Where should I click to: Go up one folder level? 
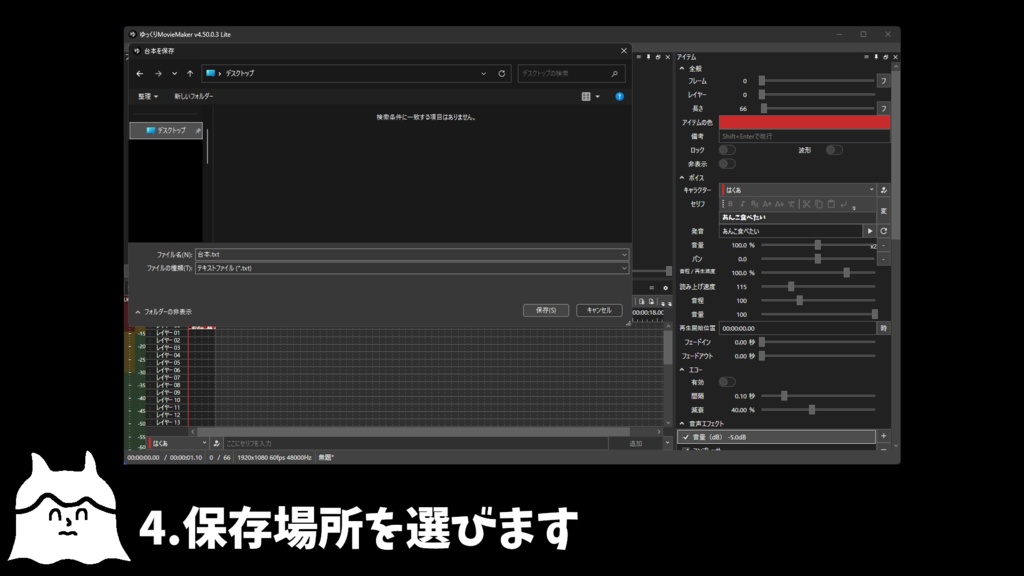(x=190, y=74)
